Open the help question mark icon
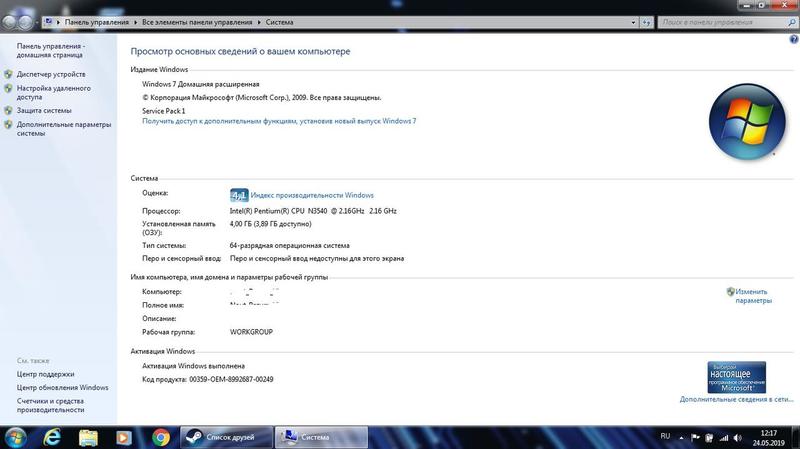 [793, 39]
